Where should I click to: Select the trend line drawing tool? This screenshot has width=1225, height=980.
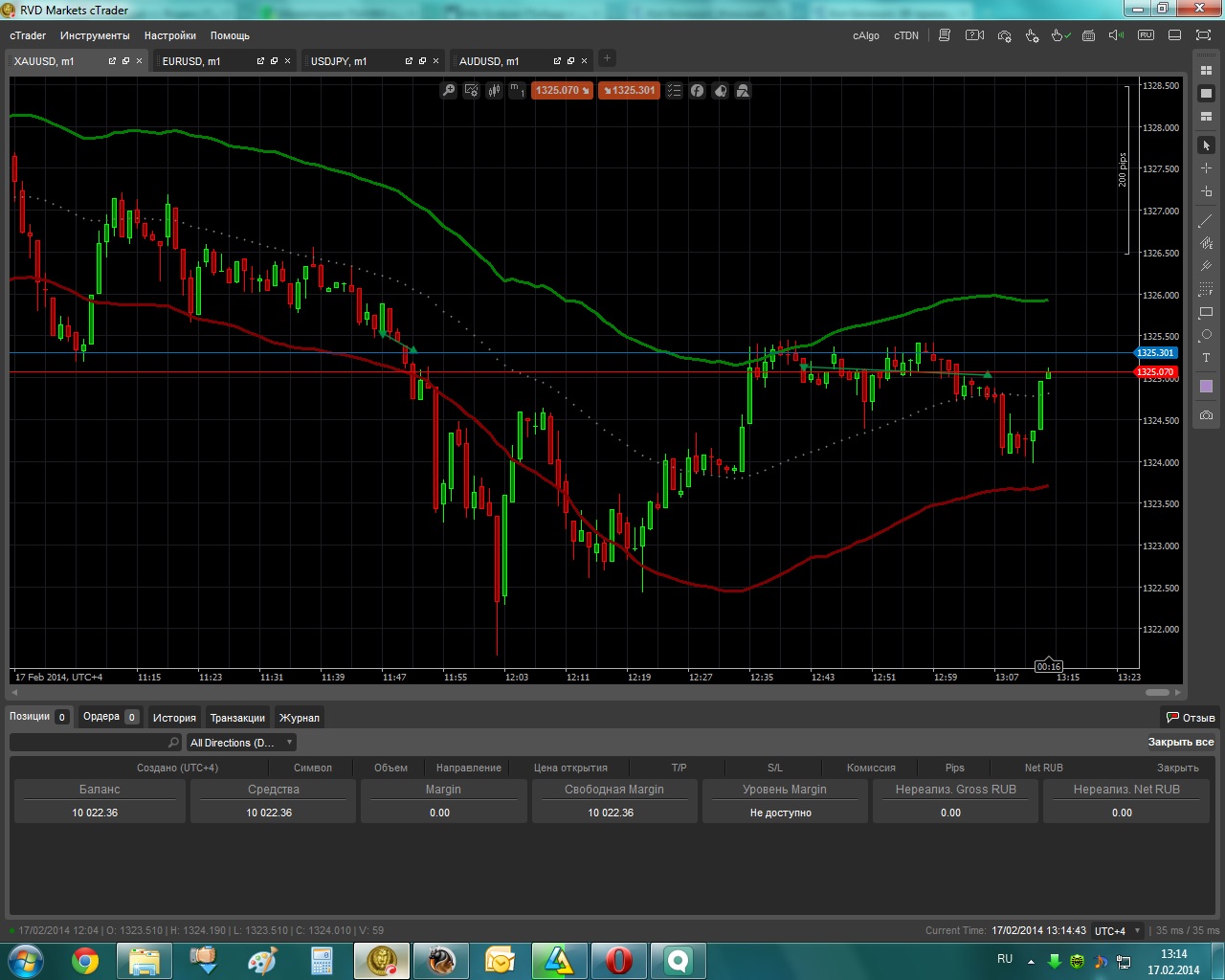pyautogui.click(x=1206, y=220)
